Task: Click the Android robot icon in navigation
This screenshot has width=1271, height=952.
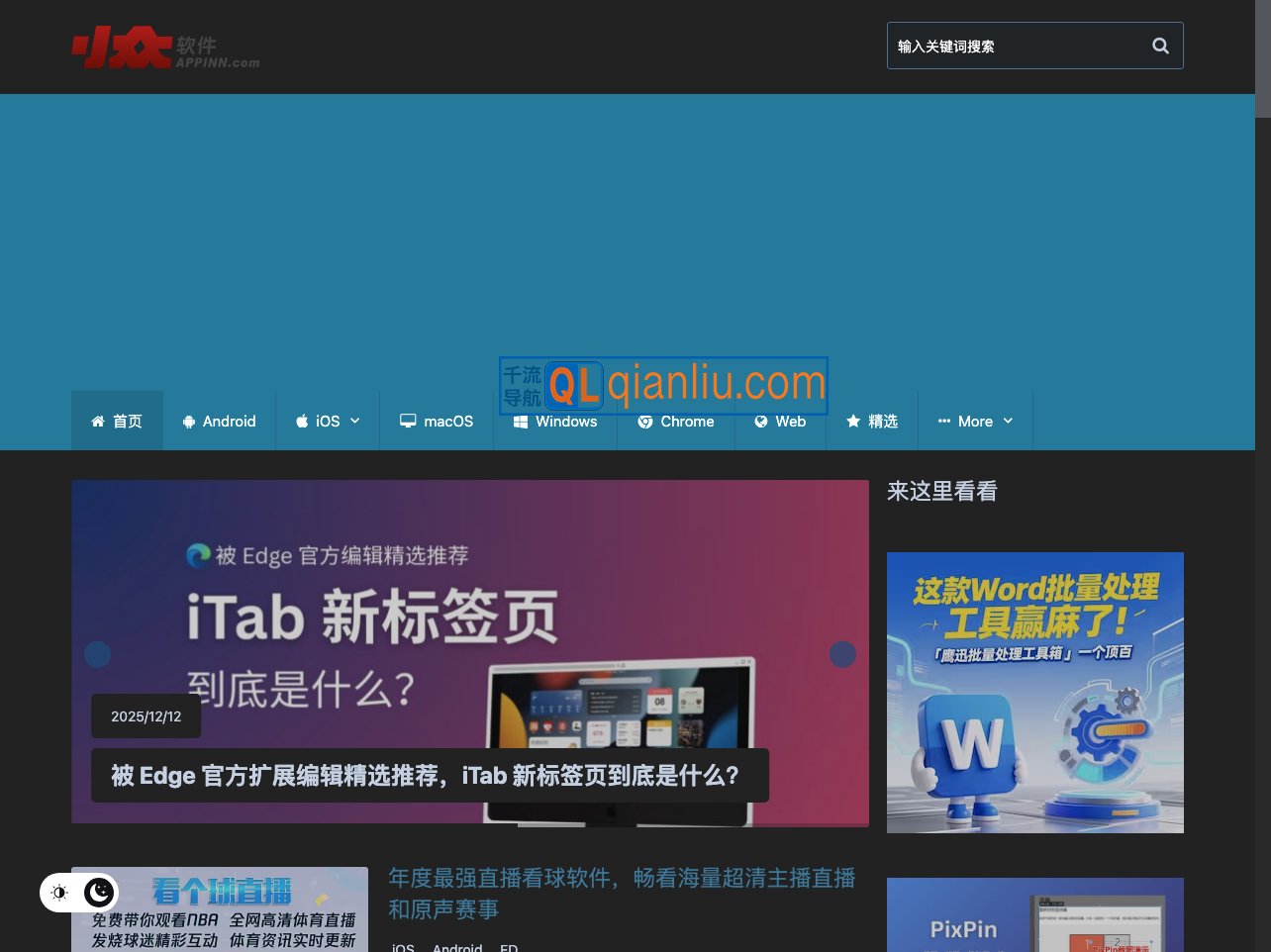Action: (x=188, y=421)
